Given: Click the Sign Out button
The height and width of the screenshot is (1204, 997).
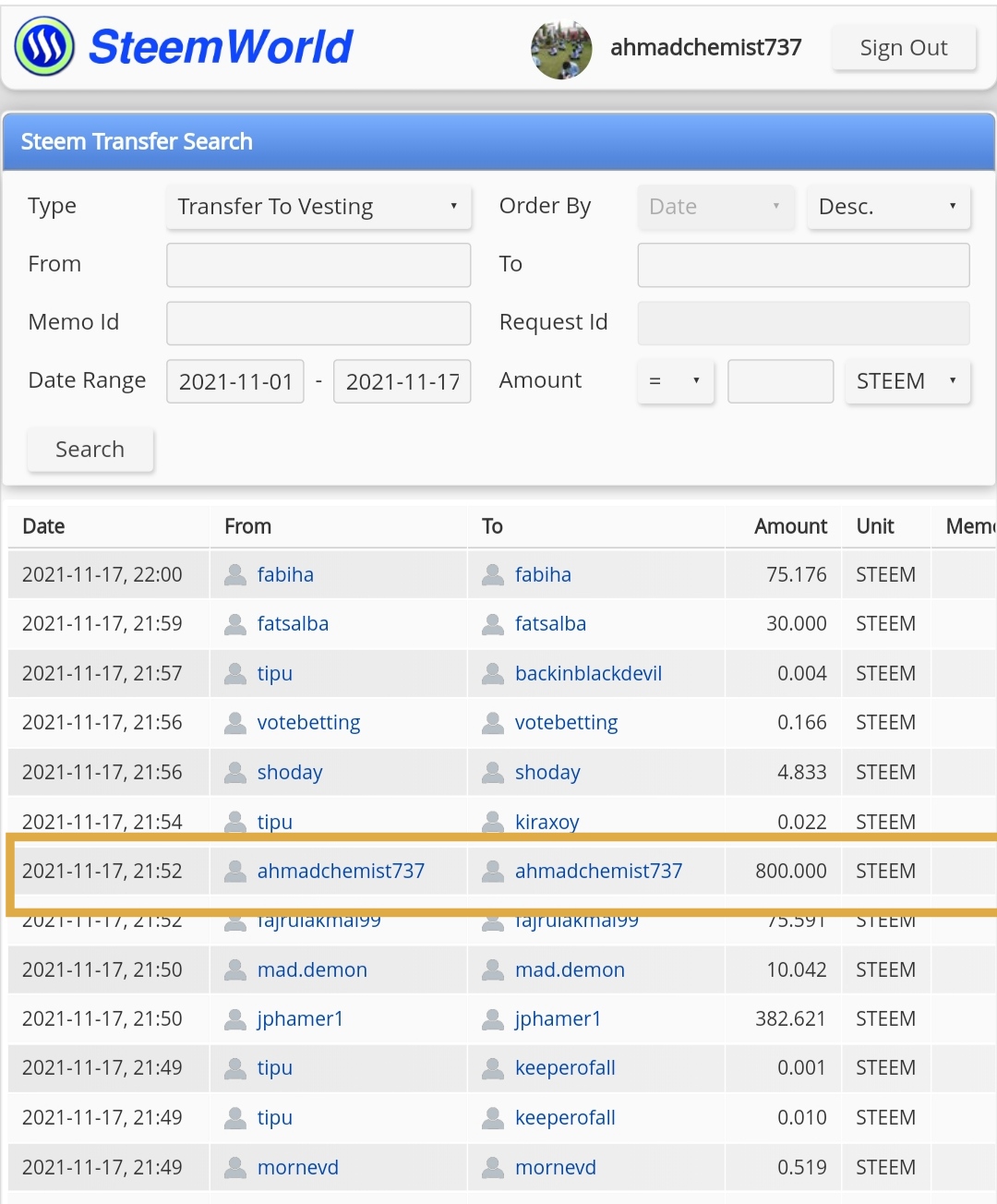Looking at the screenshot, I should tap(904, 47).
